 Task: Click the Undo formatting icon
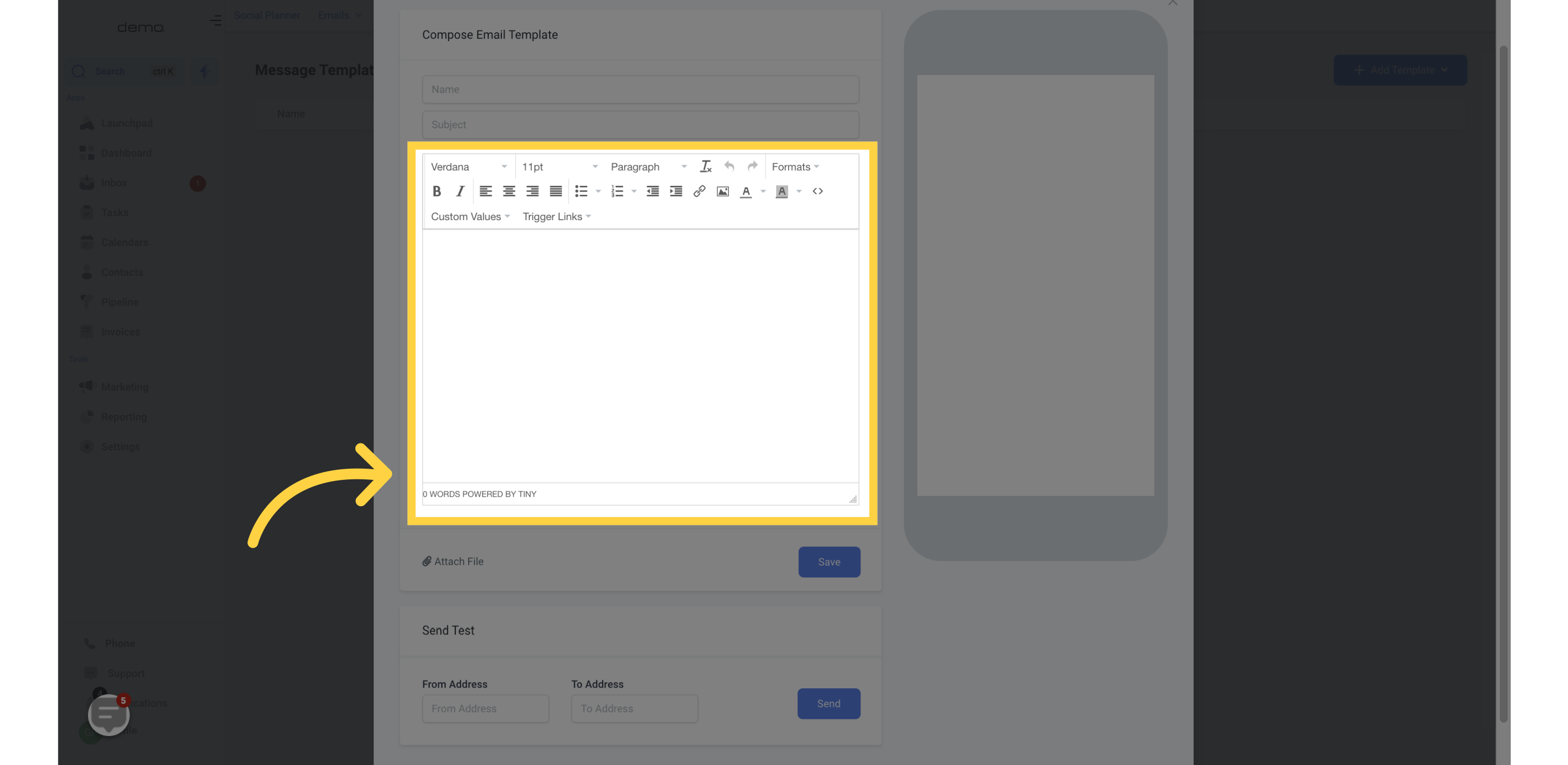point(728,167)
